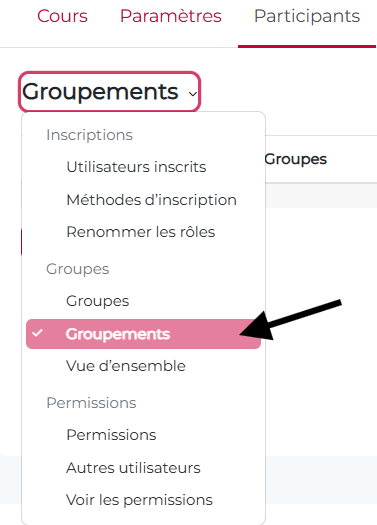Click the large Groupements title text
The image size is (377, 525).
100,91
